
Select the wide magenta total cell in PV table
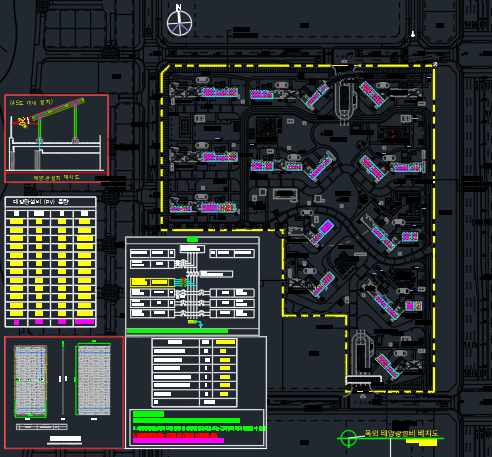pyautogui.click(x=85, y=322)
